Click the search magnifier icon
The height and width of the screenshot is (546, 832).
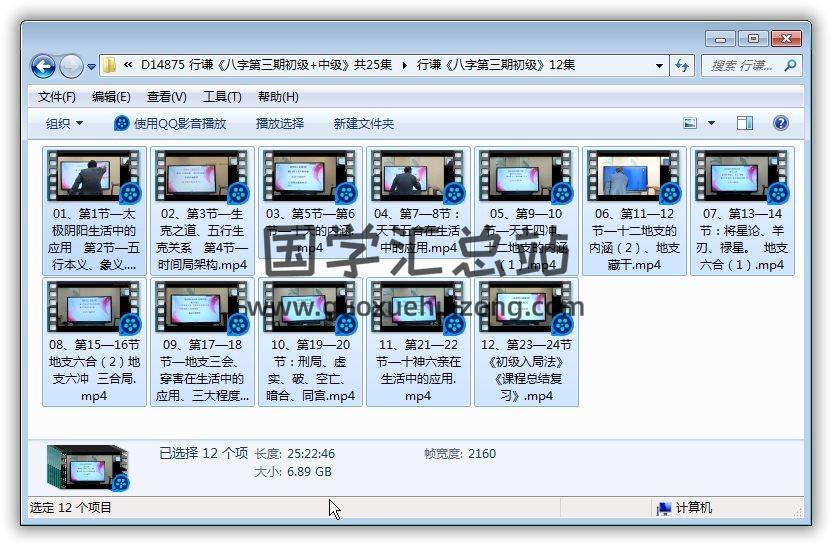[791, 65]
